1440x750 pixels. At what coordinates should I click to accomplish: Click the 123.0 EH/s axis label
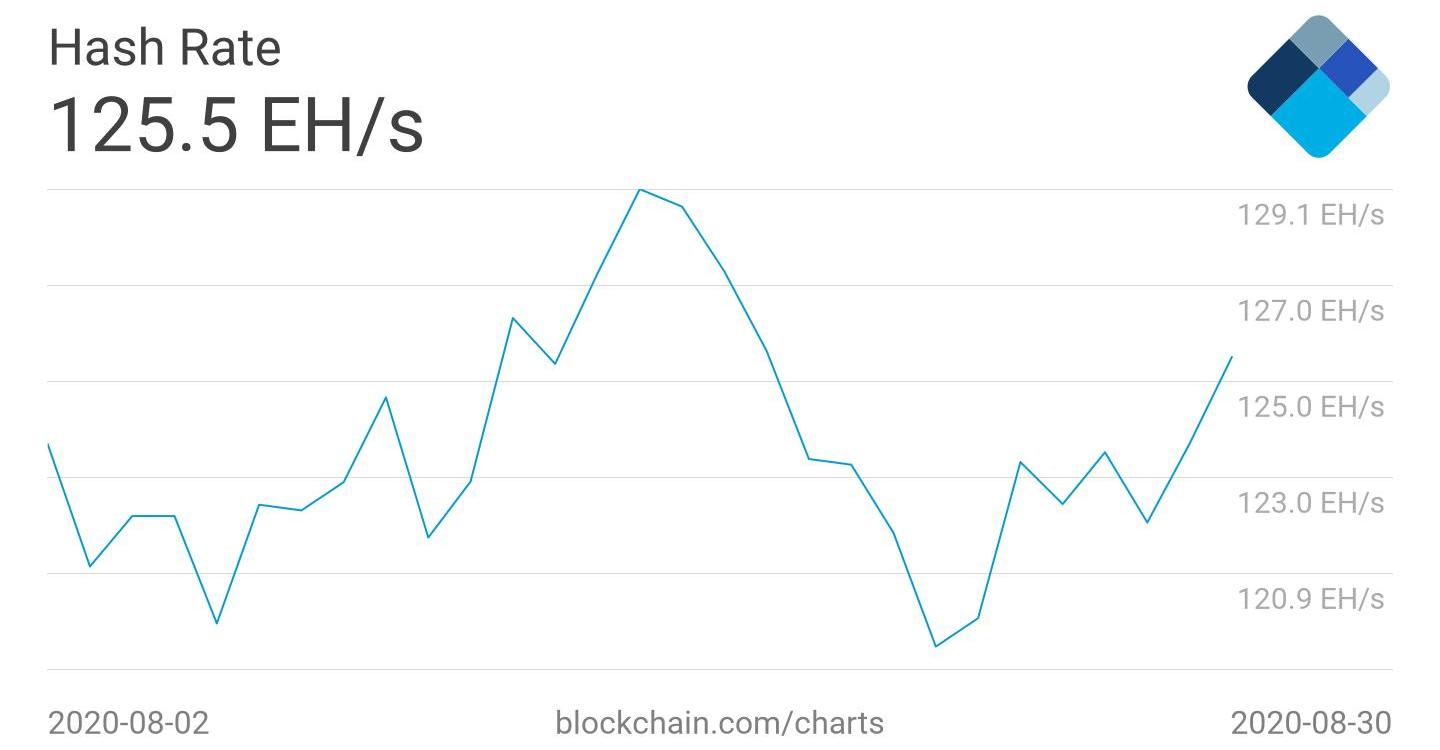[x=1310, y=502]
